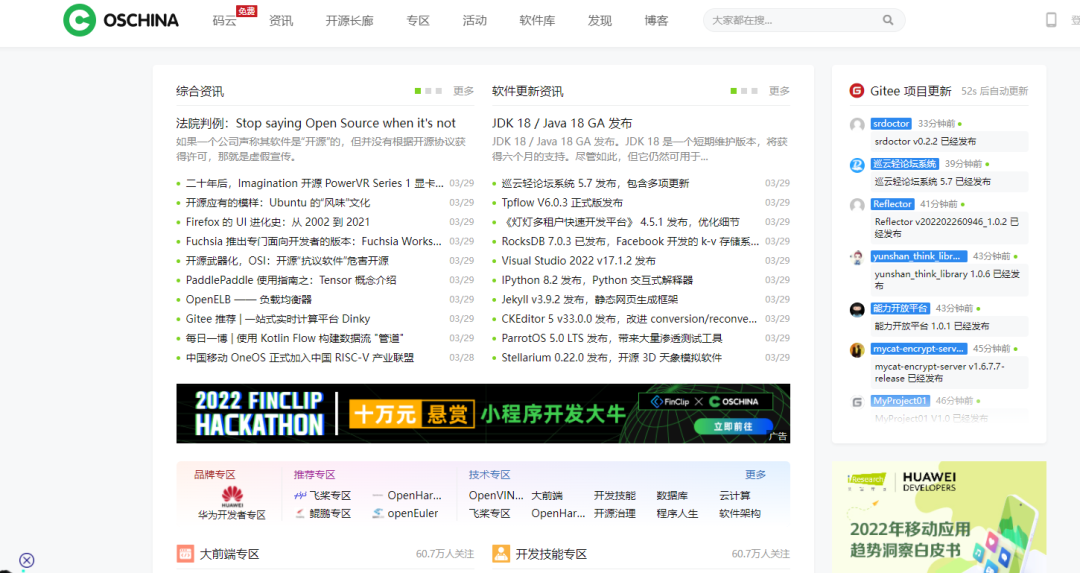Click the Huawei logo in 品牌专区
This screenshot has height=573, width=1080.
point(232,496)
